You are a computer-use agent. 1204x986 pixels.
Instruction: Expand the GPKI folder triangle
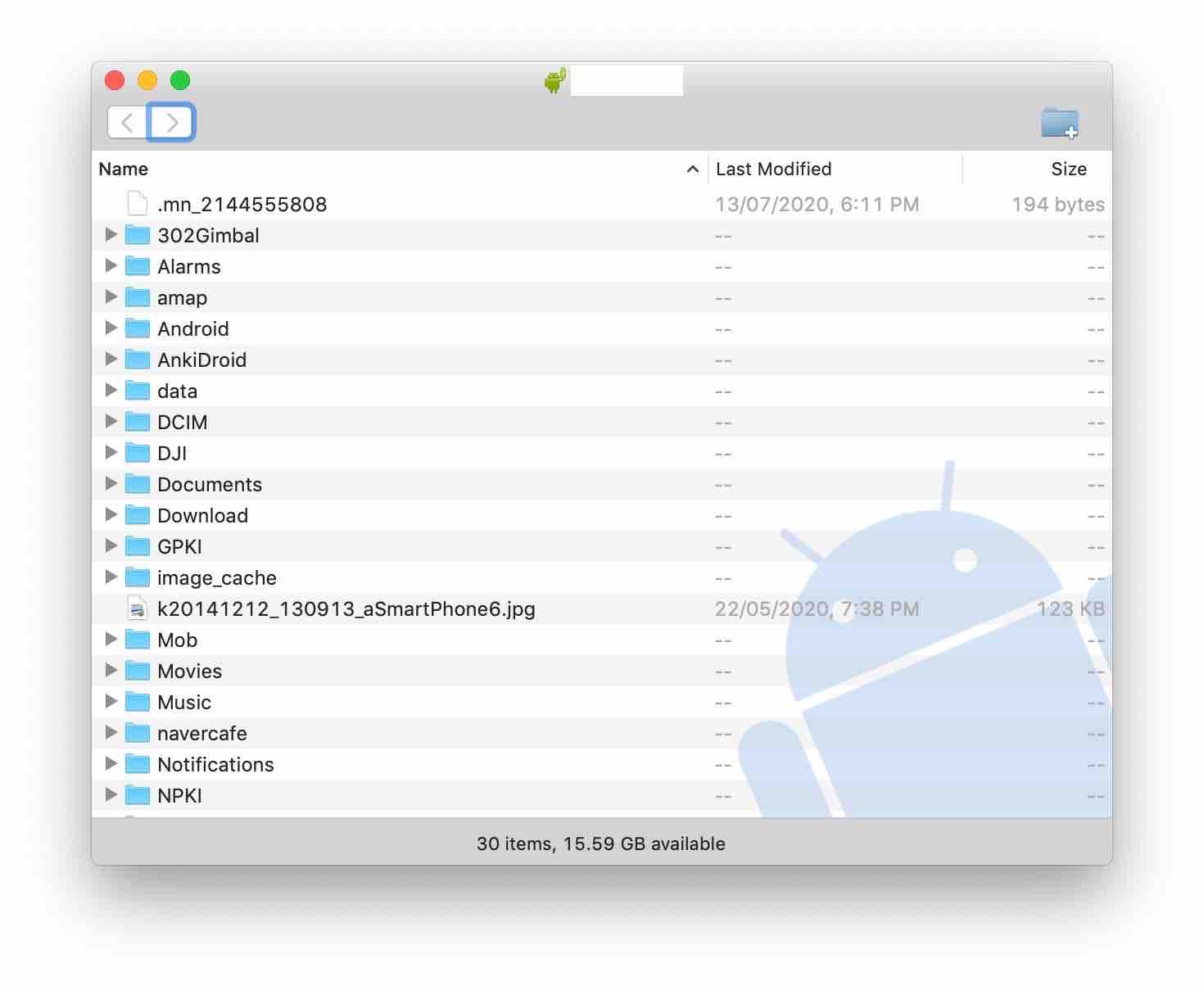111,546
